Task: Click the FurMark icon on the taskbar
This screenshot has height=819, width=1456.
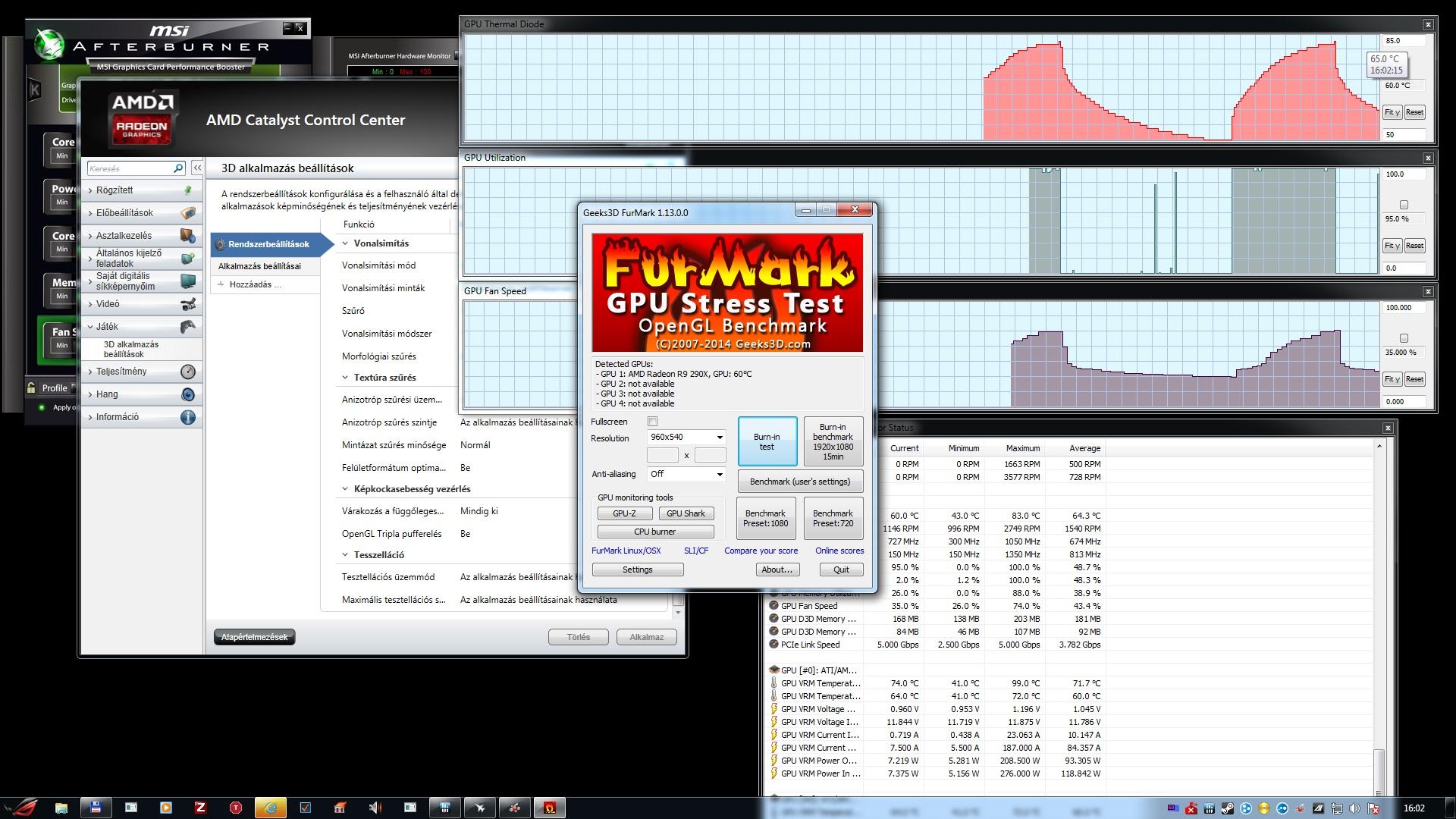Action: (550, 808)
